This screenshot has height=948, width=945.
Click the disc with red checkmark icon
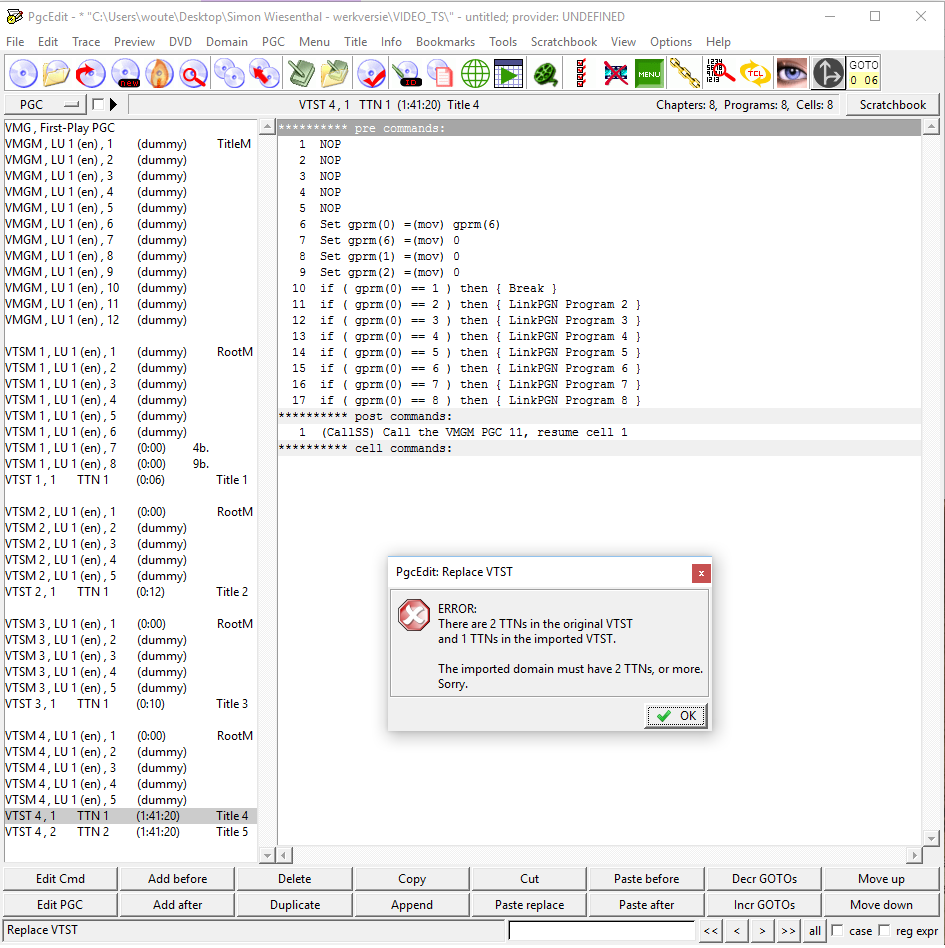pos(371,74)
